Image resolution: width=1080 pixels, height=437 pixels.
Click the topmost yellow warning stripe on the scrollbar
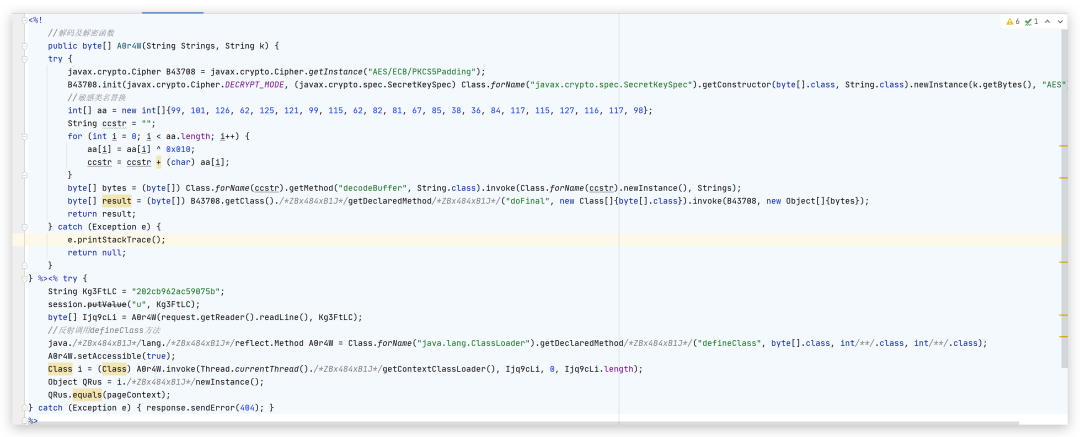pos(1063,145)
